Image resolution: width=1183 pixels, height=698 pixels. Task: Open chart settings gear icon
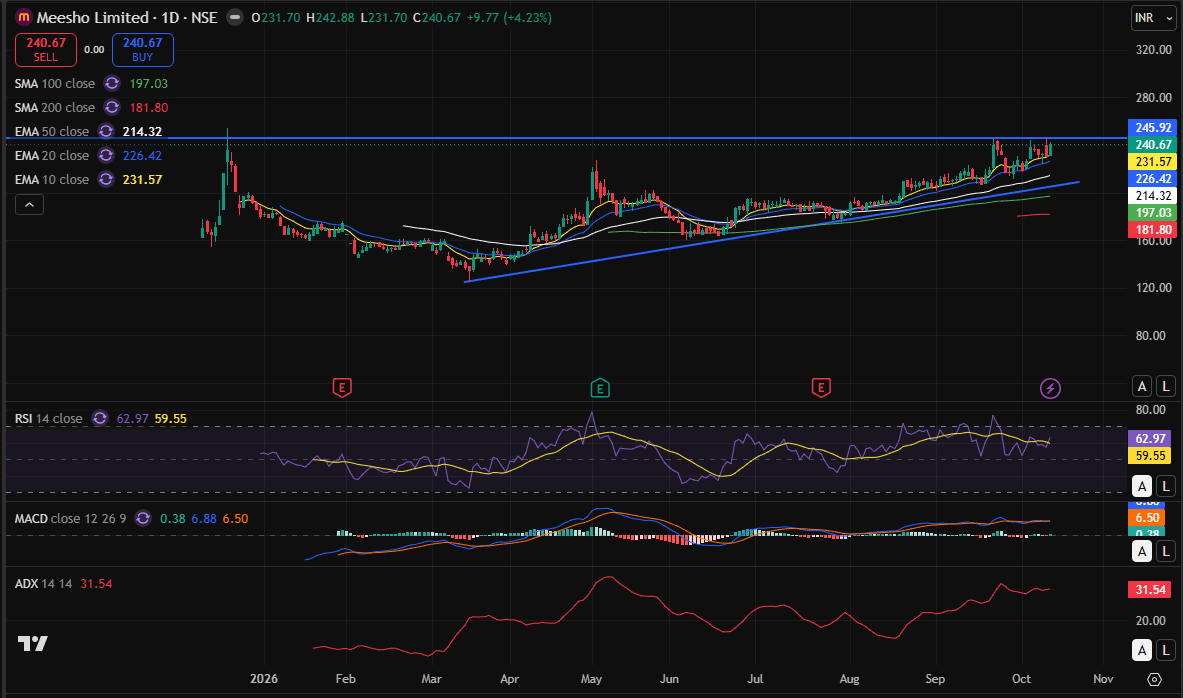click(x=1154, y=679)
